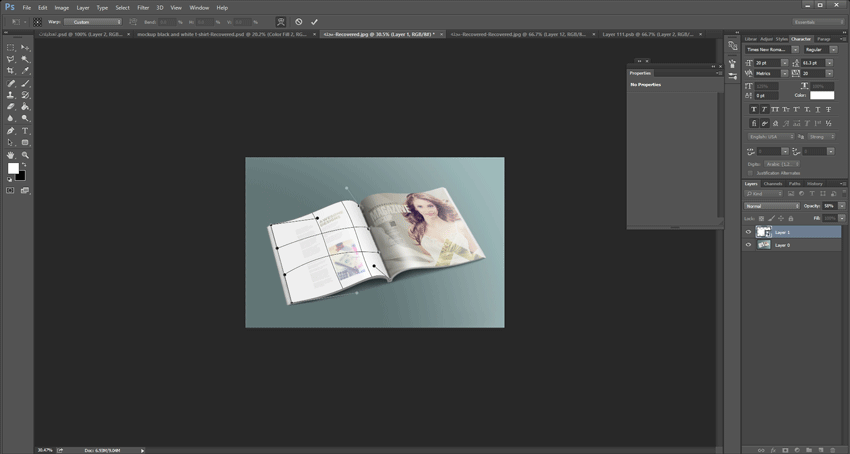850x454 pixels.
Task: Delete the selected layer
Action: pyautogui.click(x=833, y=450)
